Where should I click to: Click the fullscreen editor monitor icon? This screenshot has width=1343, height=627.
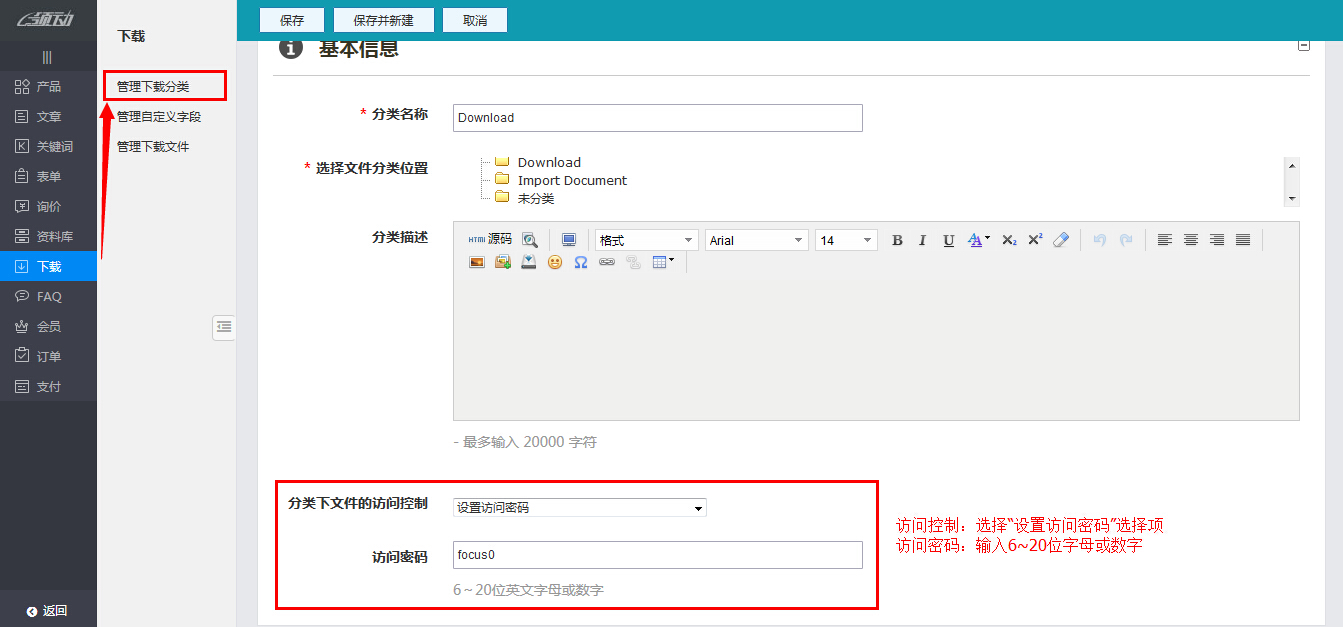pyautogui.click(x=570, y=239)
